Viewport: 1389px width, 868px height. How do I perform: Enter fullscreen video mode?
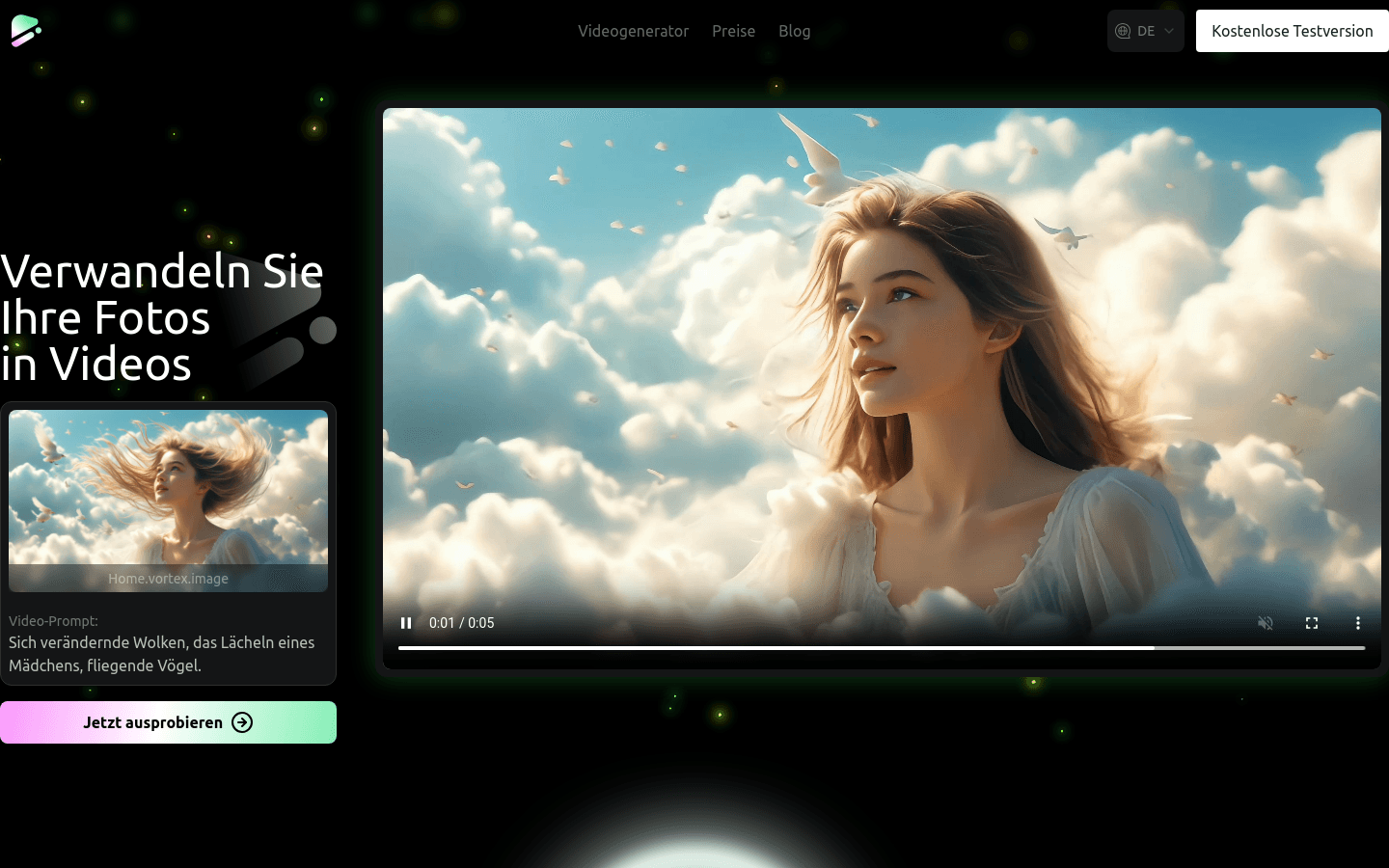click(1312, 623)
